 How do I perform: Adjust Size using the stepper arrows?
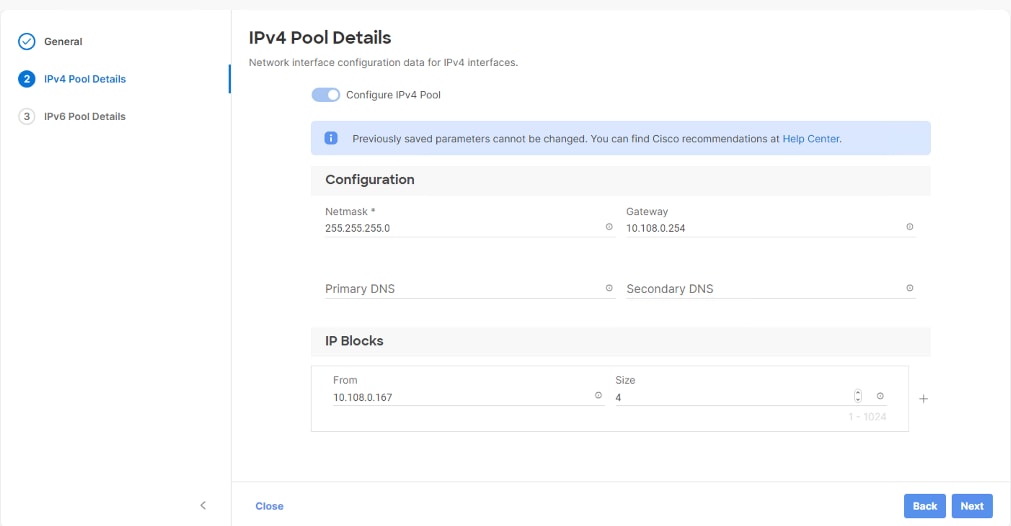(858, 396)
